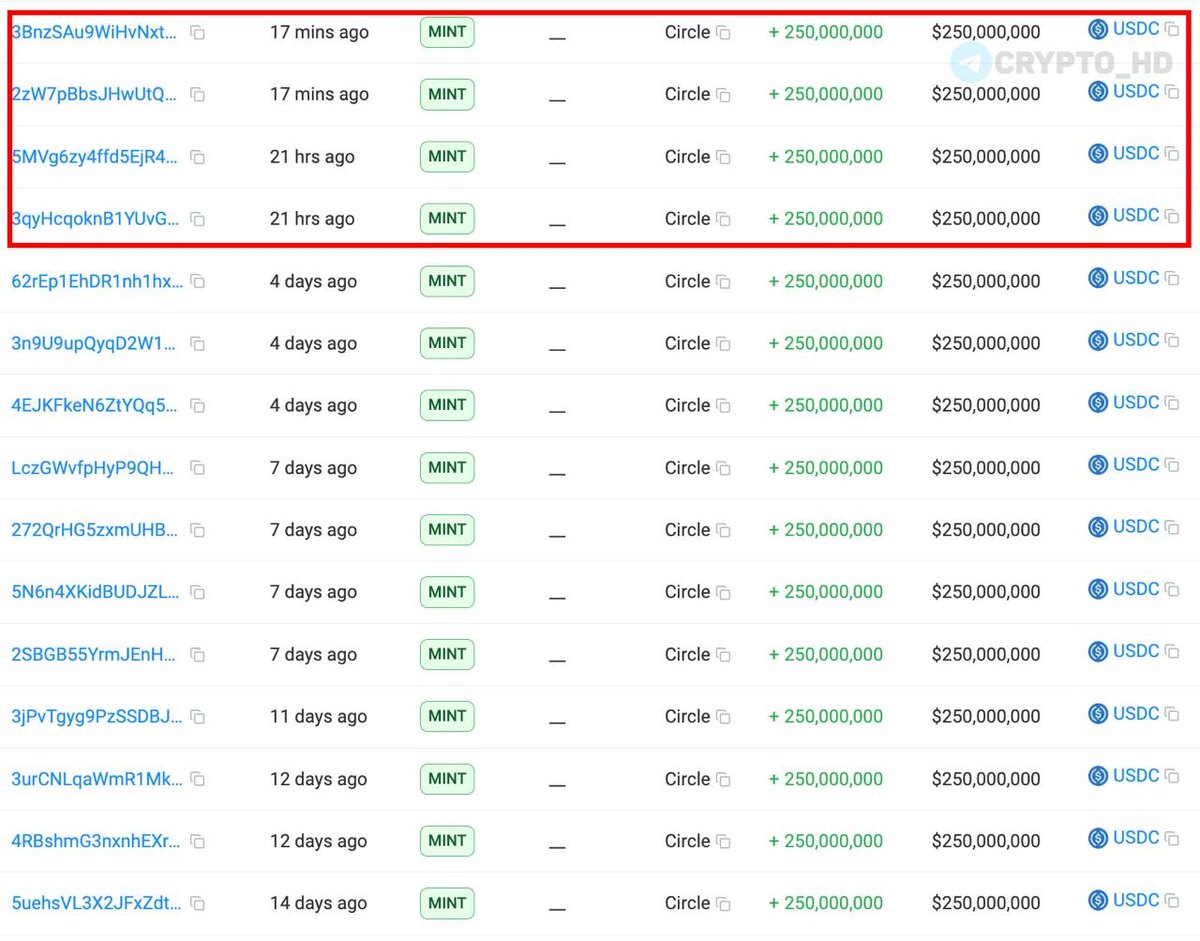
Task: Click the "14 days ago" timestamp
Action: click(x=318, y=903)
